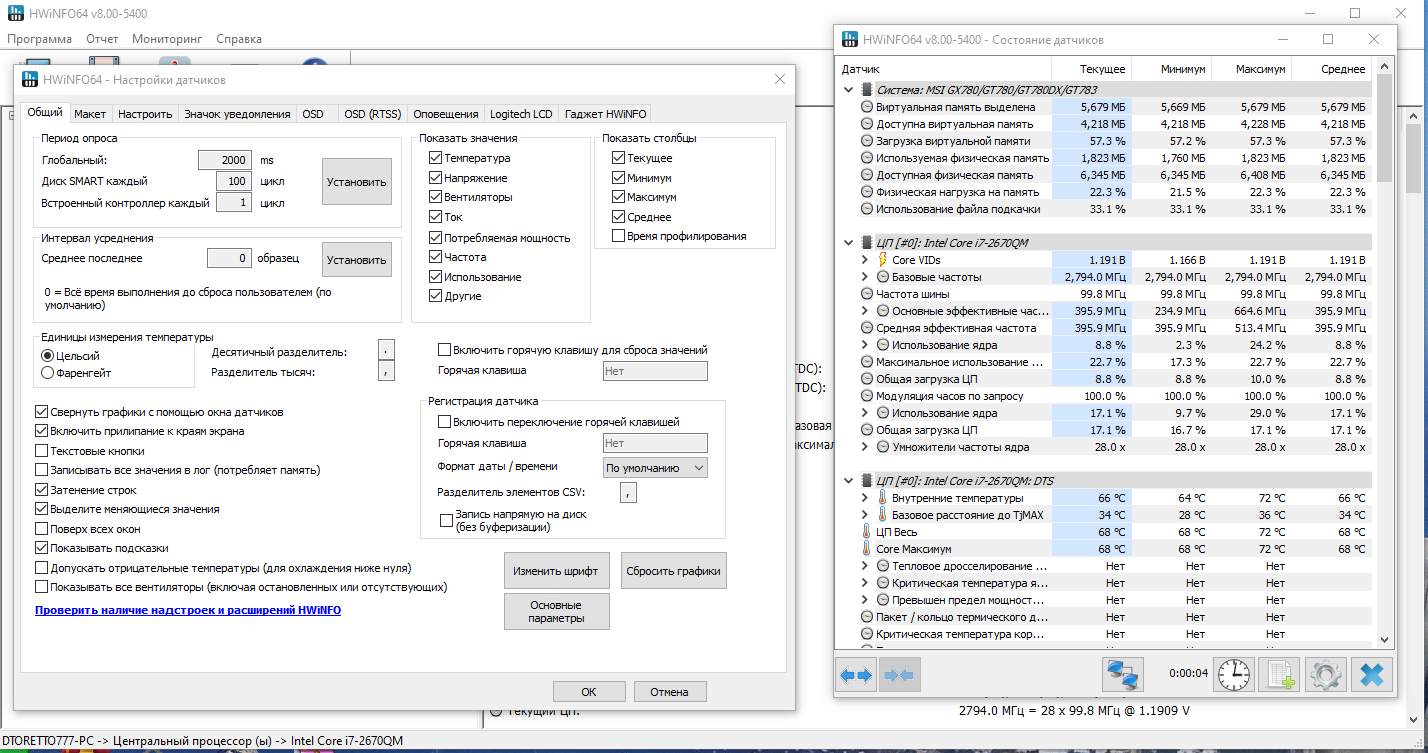Open the Проверить наличие надстроек link
The width and height of the screenshot is (1428, 753).
(188, 609)
